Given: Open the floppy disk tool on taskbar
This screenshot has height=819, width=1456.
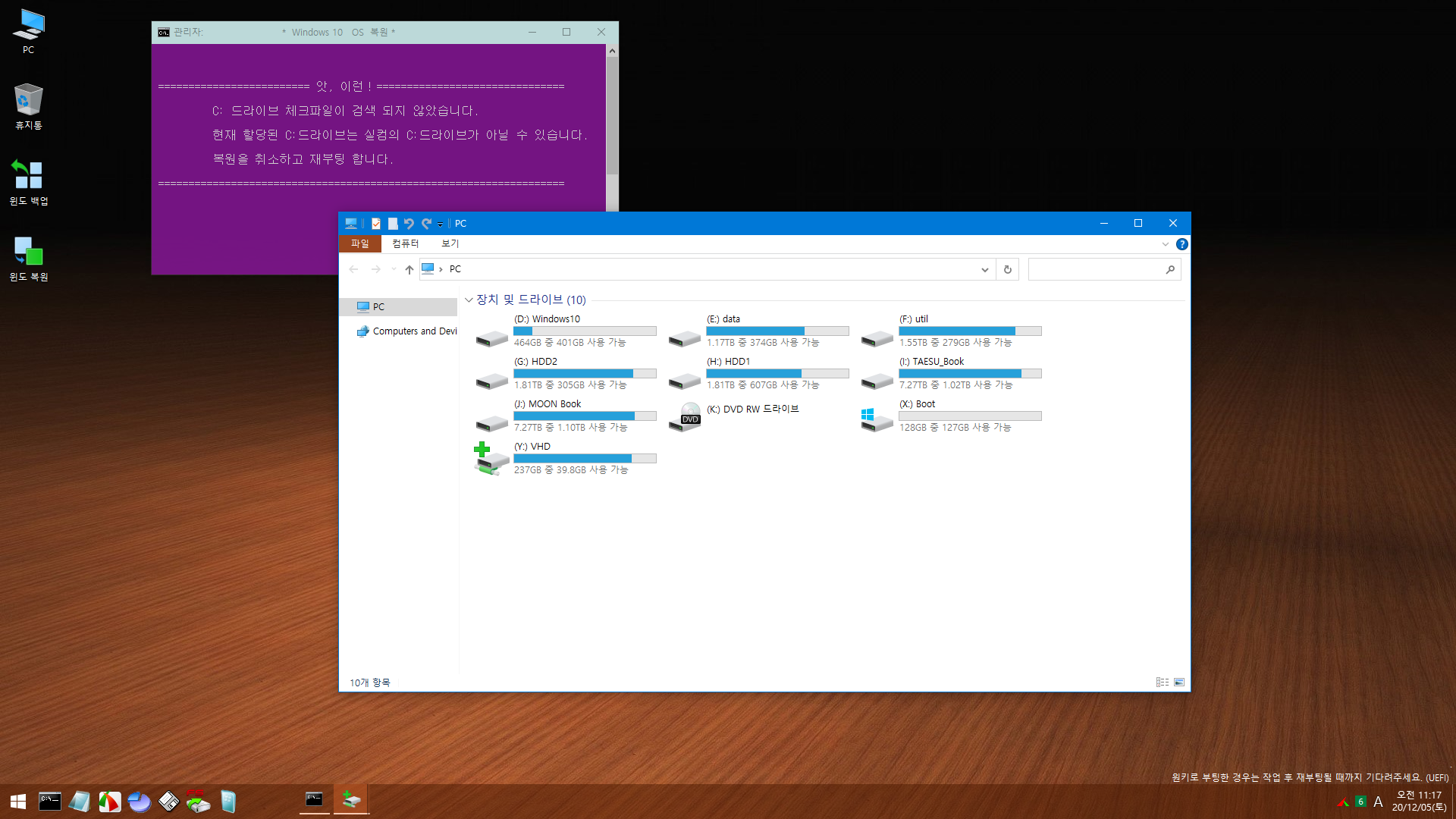Looking at the screenshot, I should 168,802.
